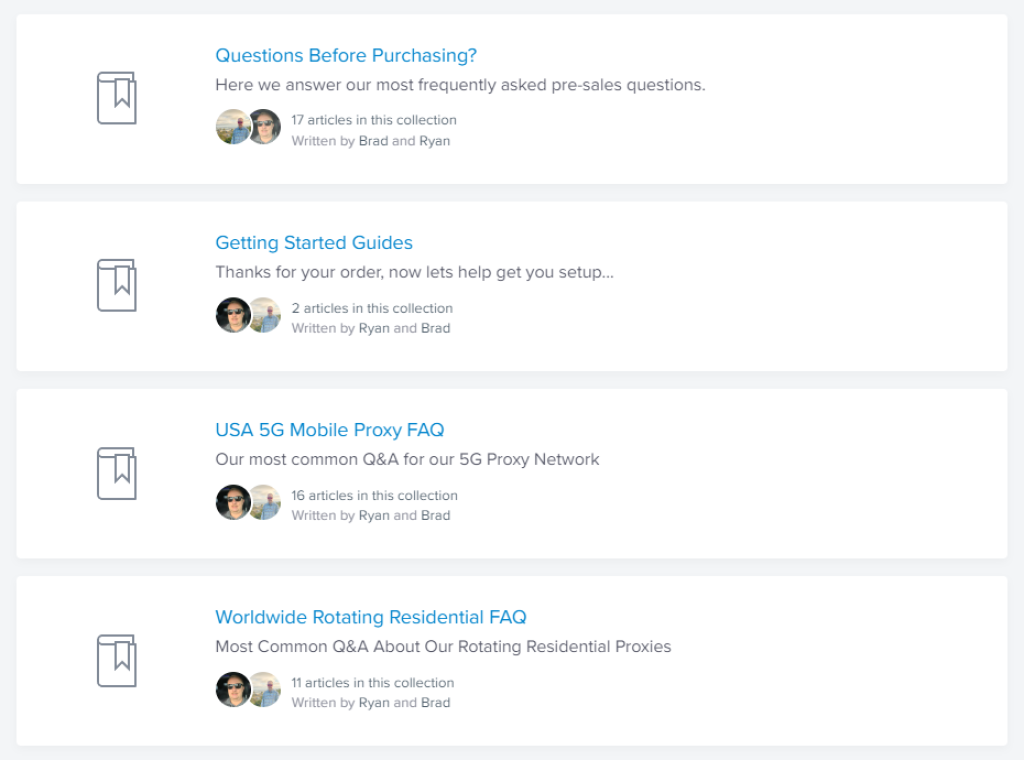Click the second author avatar under Worldwide Rotating Residential FAQ
1024x760 pixels.
266,689
